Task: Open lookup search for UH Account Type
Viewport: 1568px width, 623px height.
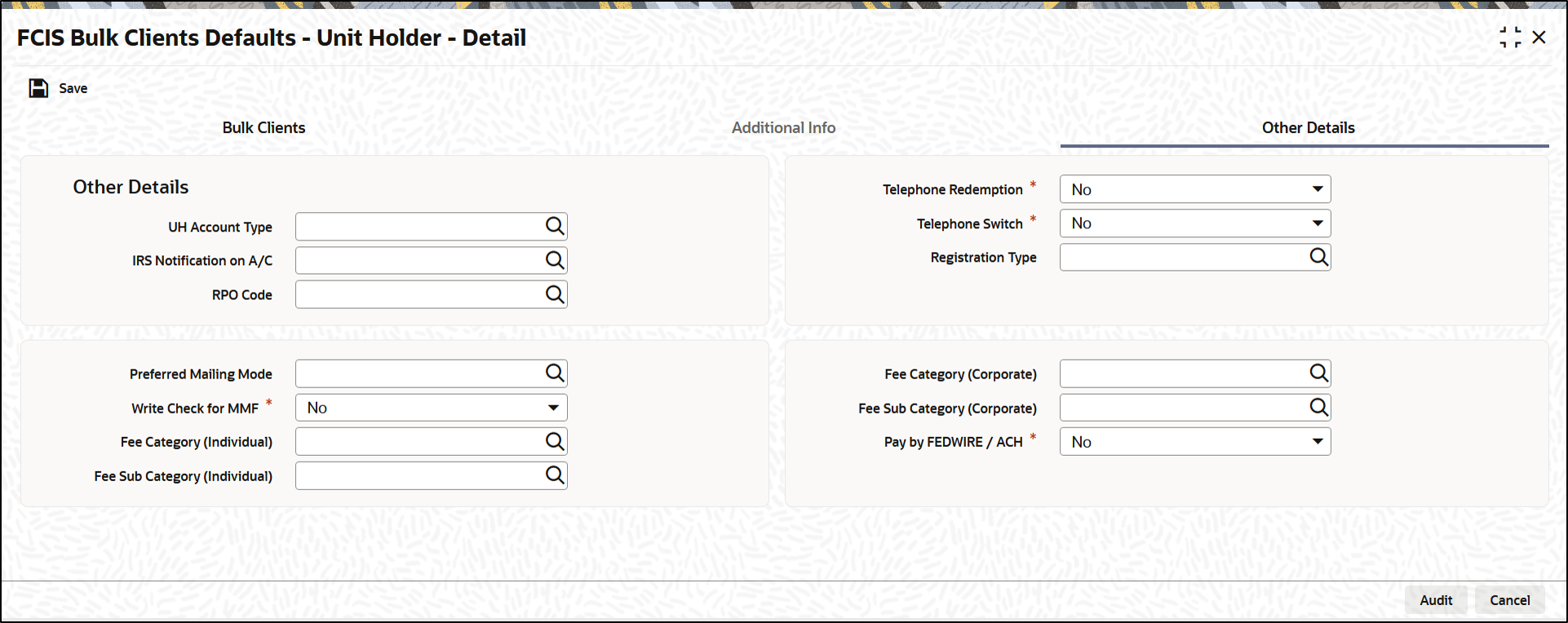Action: [555, 227]
